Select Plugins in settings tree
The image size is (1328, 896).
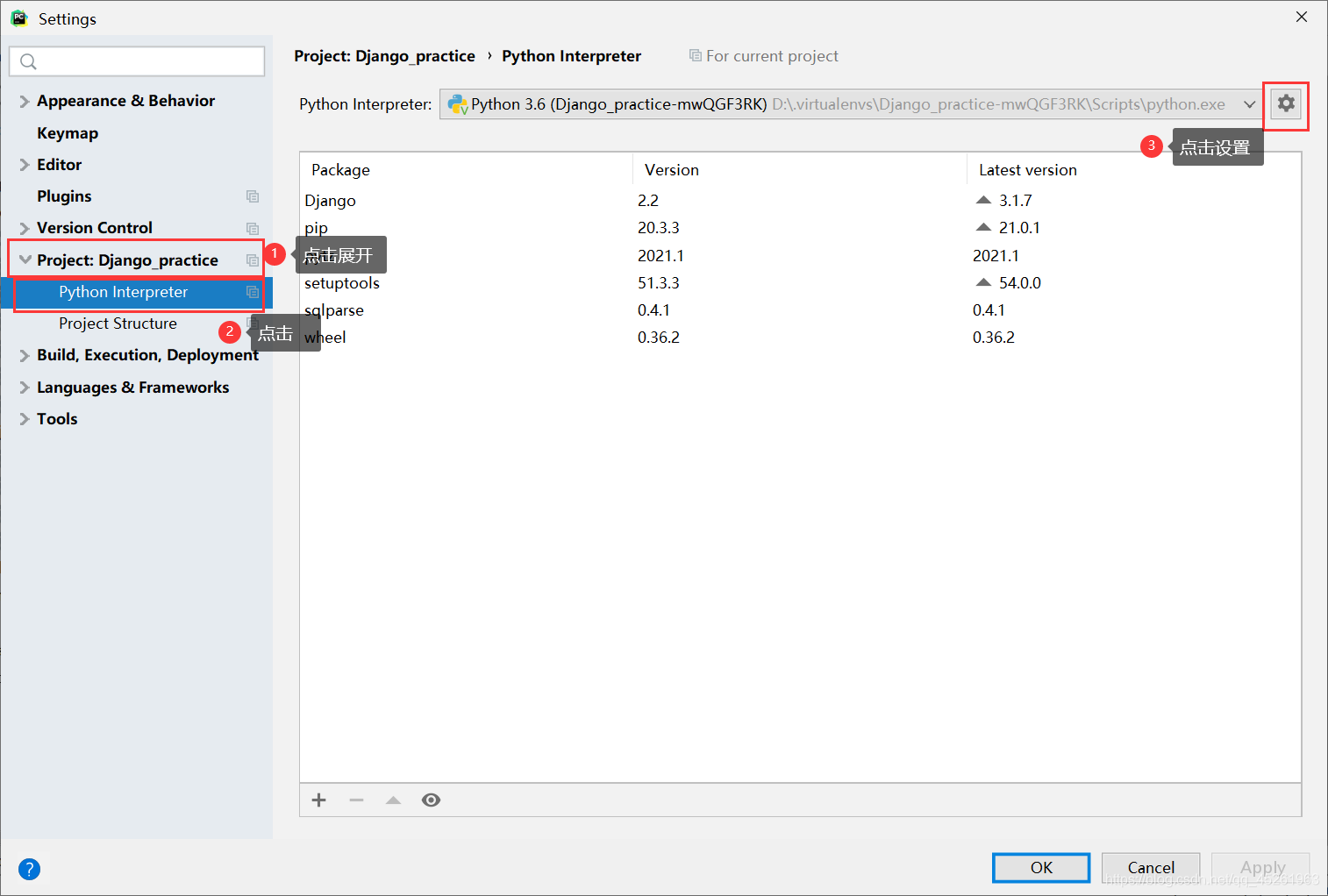64,196
